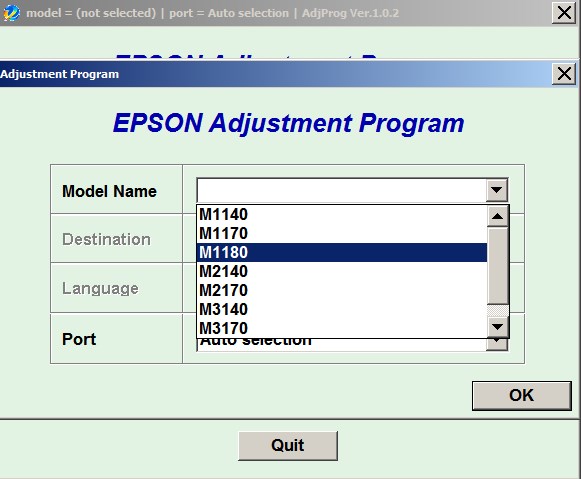581x479 pixels.
Task: Close the Adjustment Program dialog
Action: click(564, 74)
